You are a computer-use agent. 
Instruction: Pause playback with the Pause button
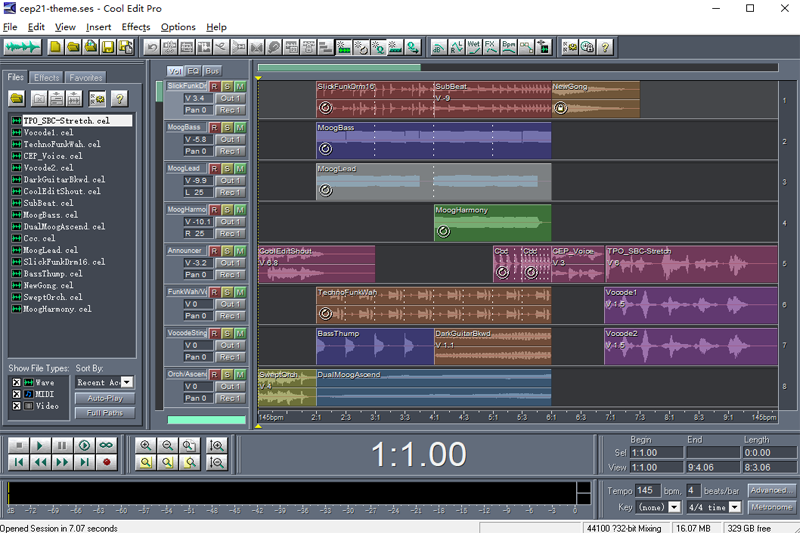coord(62,446)
